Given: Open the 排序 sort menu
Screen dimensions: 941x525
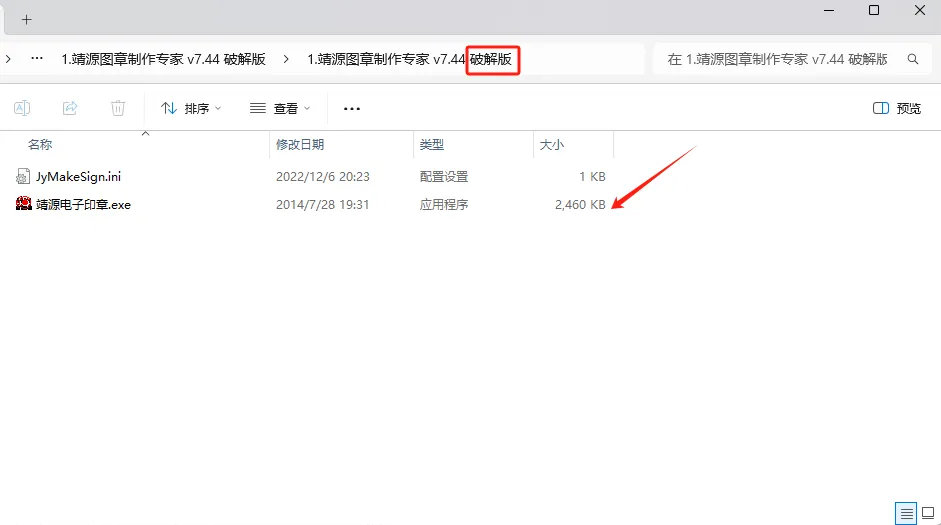Looking at the screenshot, I should coord(191,109).
